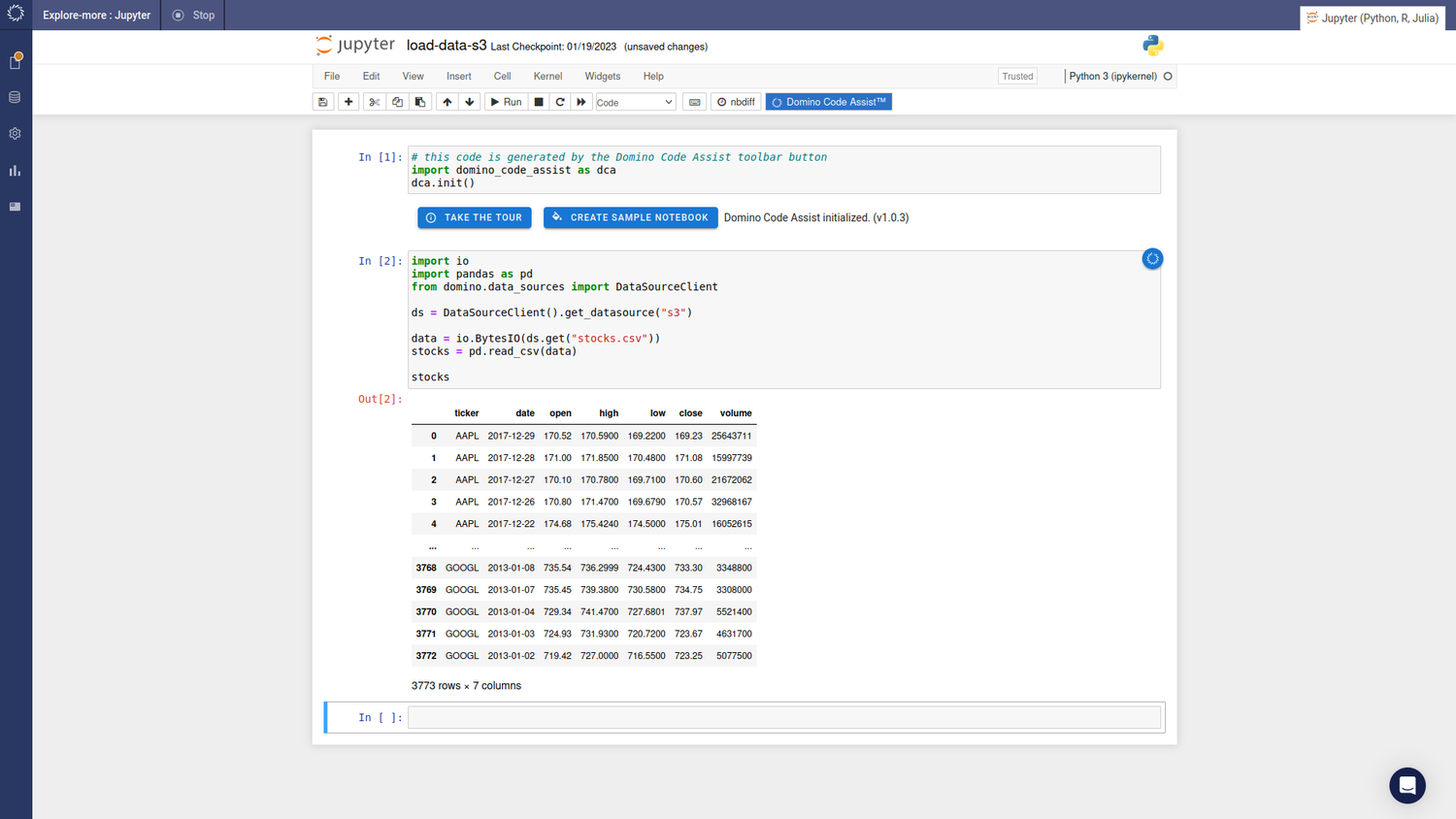This screenshot has height=819, width=1456.
Task: Move the selected cell up
Action: 446,102
